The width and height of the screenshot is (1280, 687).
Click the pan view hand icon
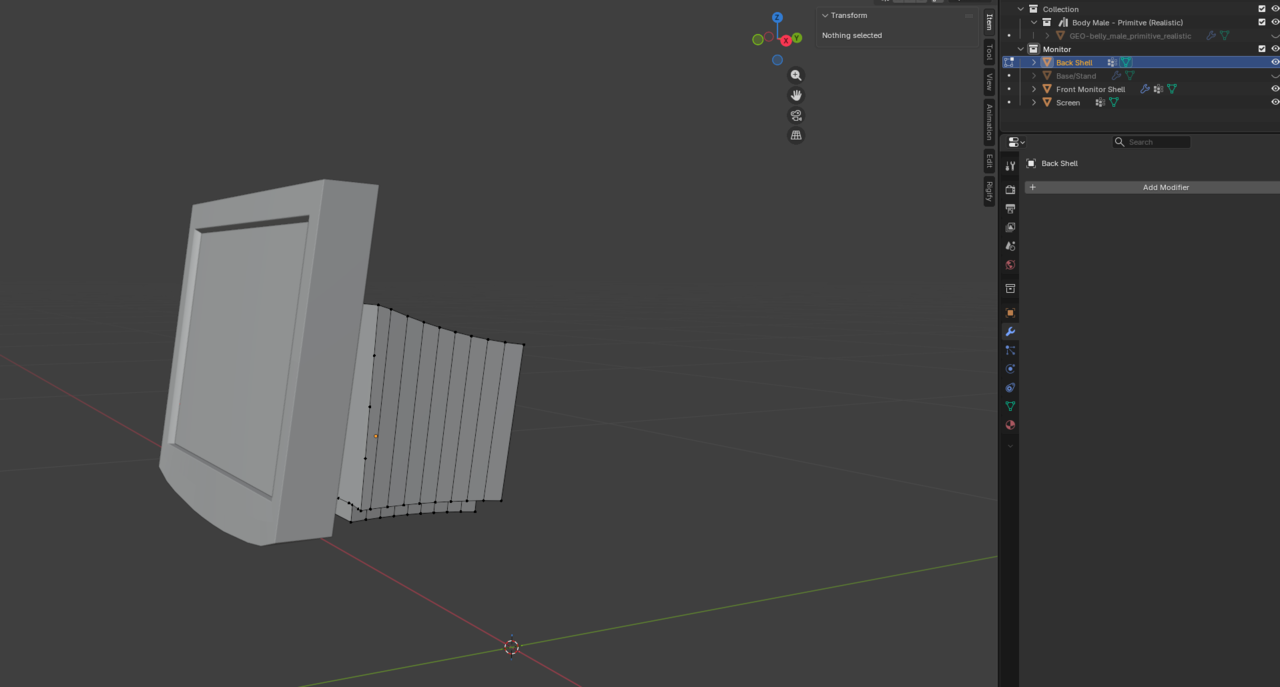tap(796, 95)
